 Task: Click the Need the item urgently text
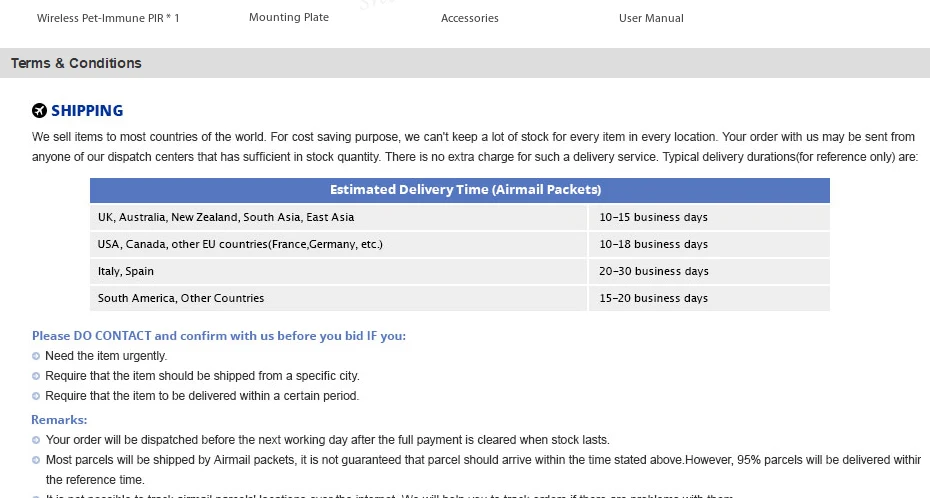click(106, 356)
